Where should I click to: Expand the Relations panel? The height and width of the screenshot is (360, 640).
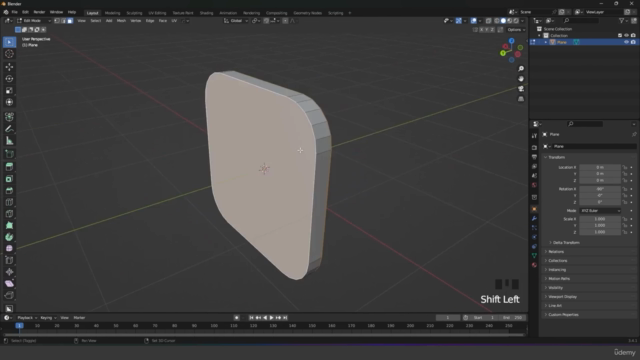point(556,251)
